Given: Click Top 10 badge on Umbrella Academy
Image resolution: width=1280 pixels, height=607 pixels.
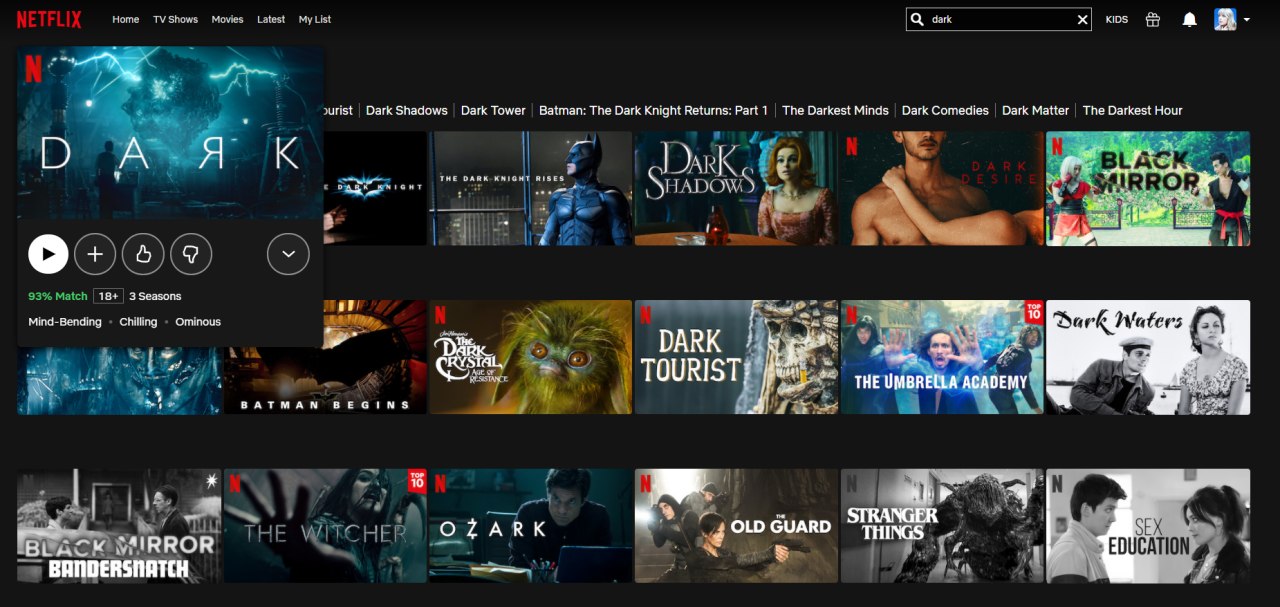Looking at the screenshot, I should [1035, 311].
